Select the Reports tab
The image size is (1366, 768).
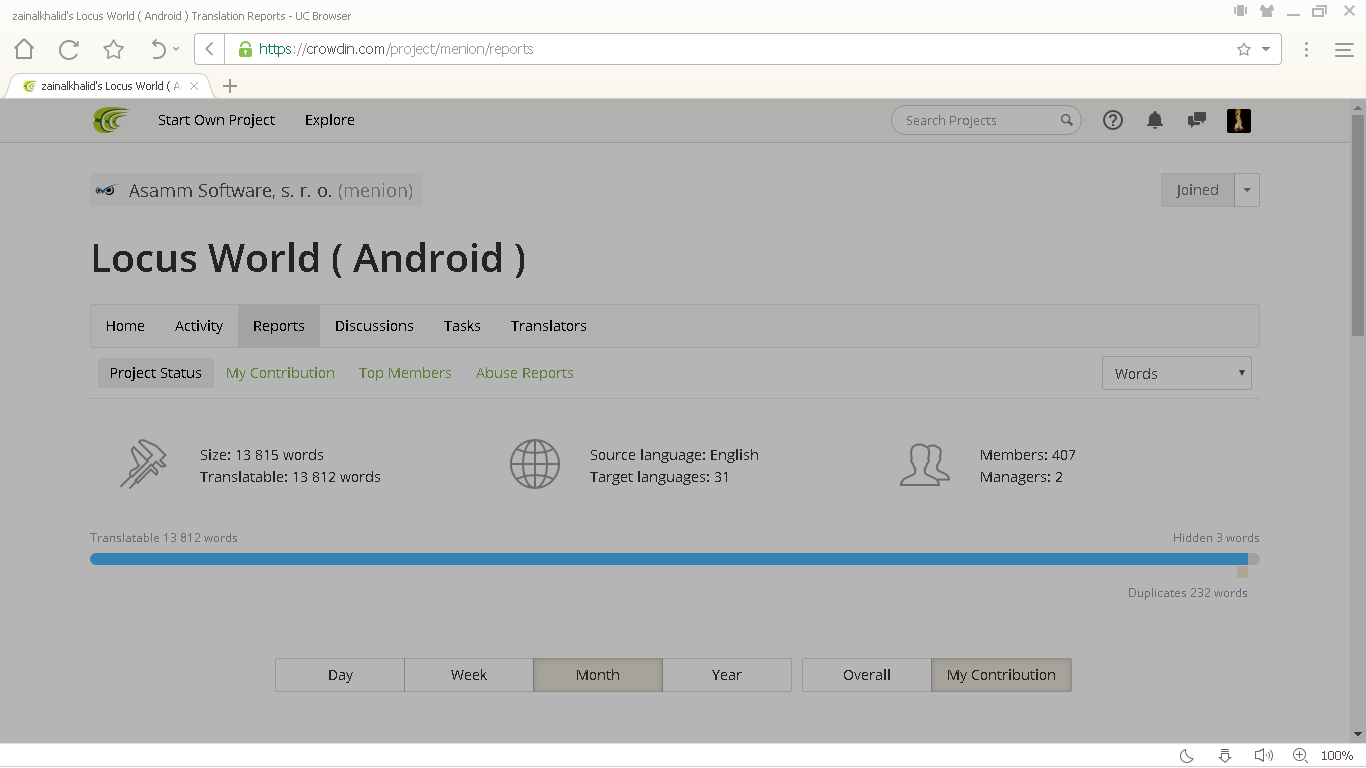coord(279,326)
